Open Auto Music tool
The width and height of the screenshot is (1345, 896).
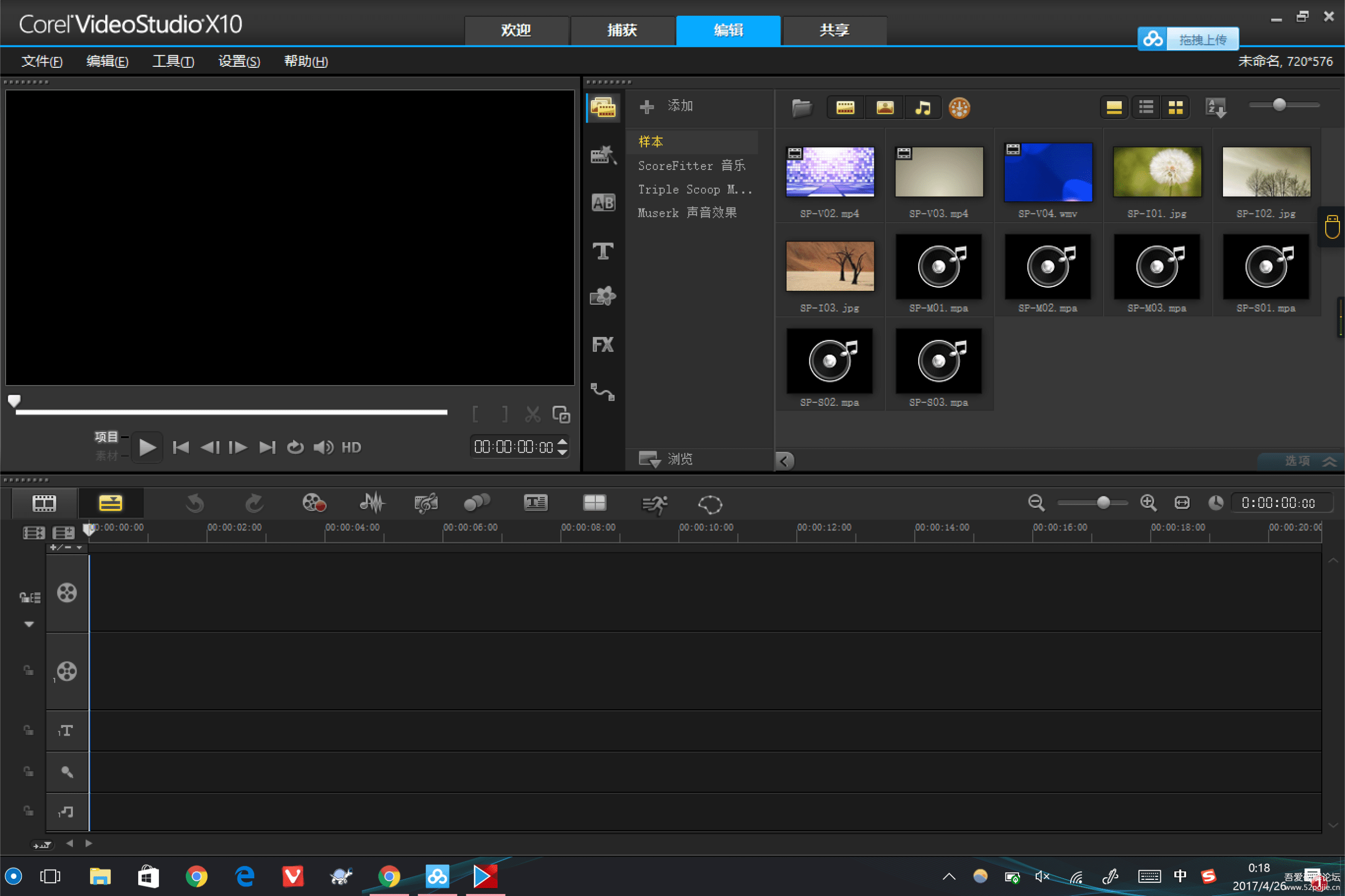pyautogui.click(x=426, y=503)
